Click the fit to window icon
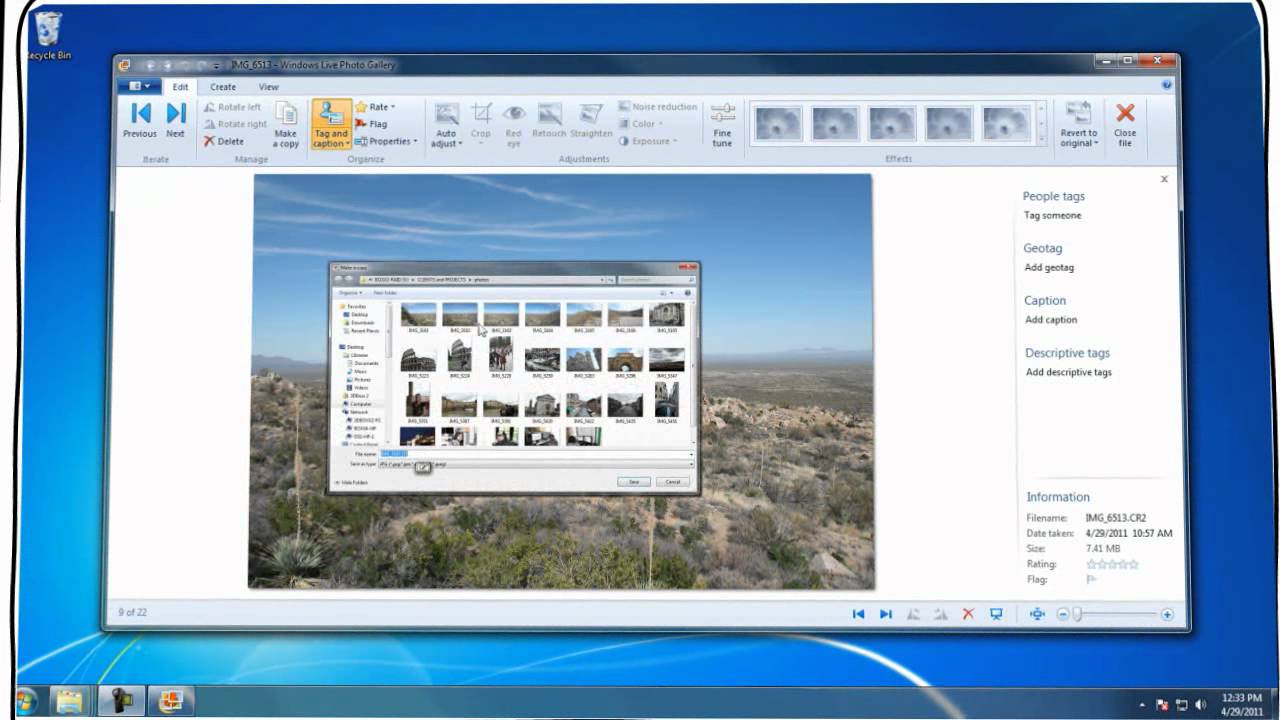This screenshot has width=1280, height=720. click(1037, 614)
